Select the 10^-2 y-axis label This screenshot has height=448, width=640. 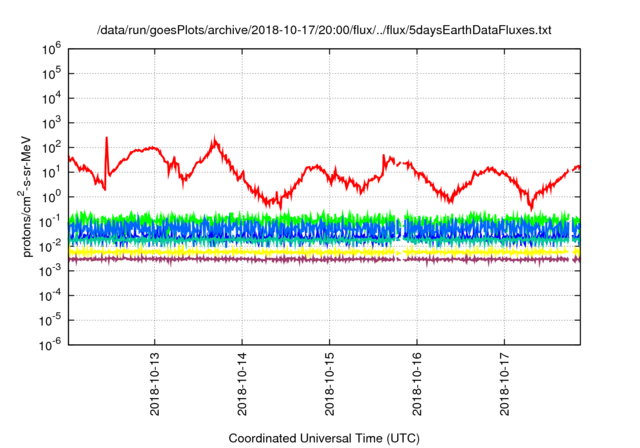tap(51, 247)
